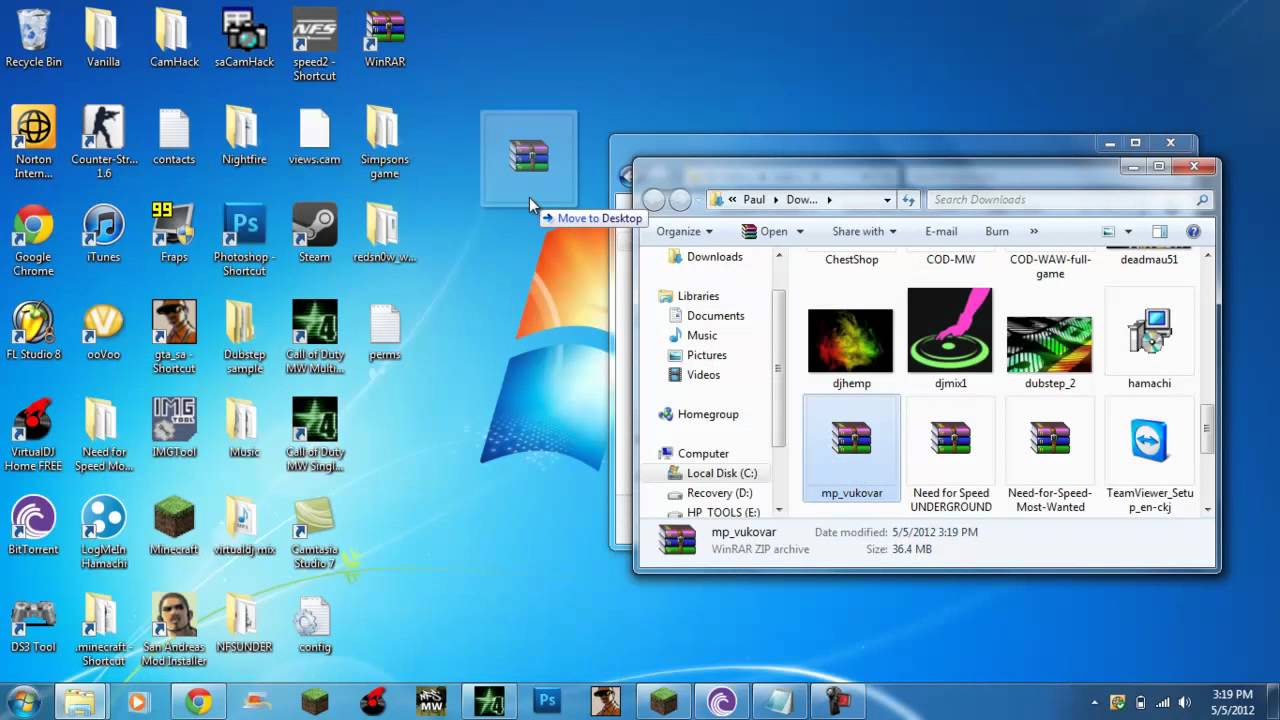Viewport: 1280px width, 720px height.
Task: Open the selected file with the Open button
Action: 765,231
